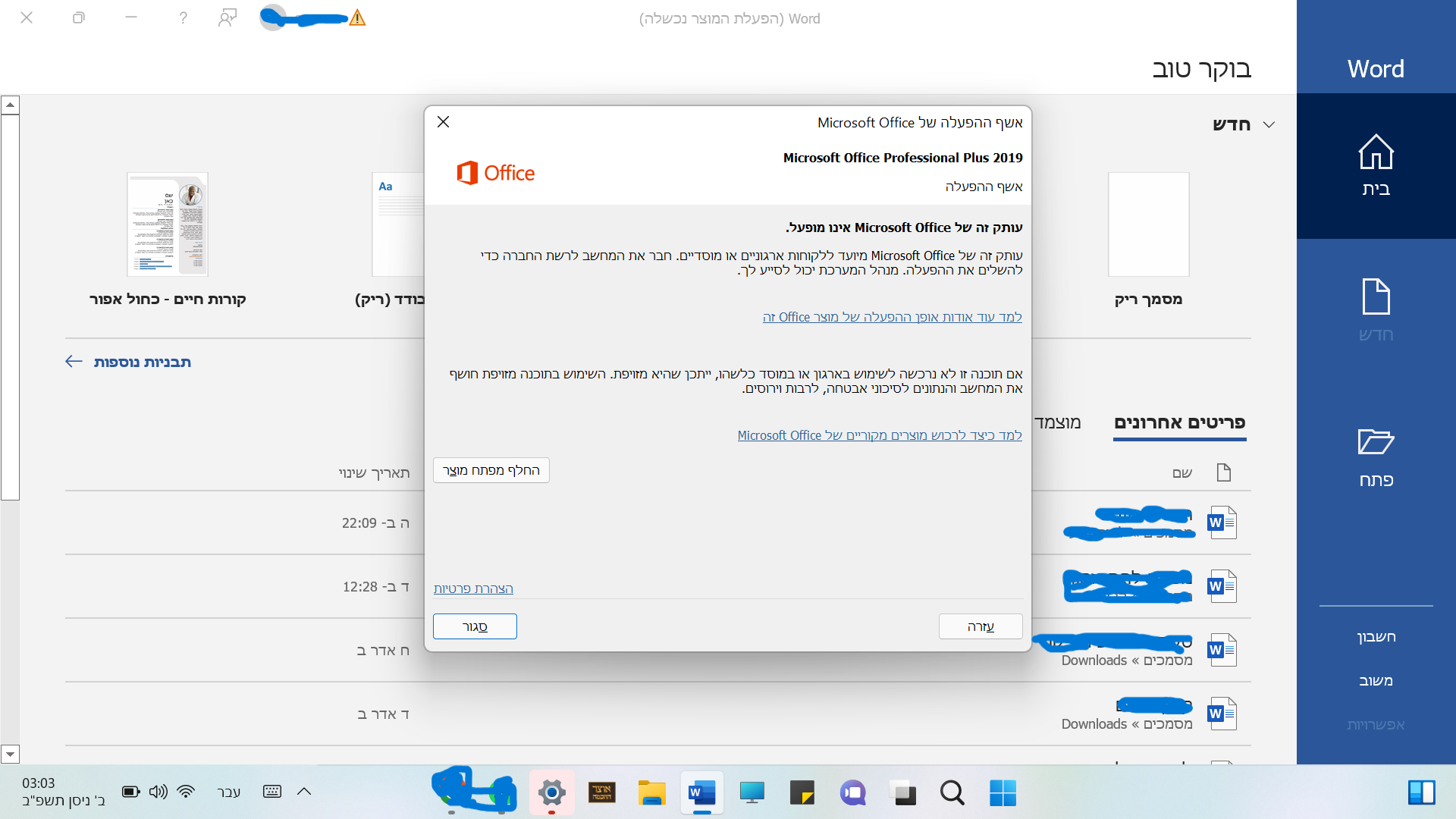The height and width of the screenshot is (819, 1456).
Task: Open Word help question mark icon
Action: coord(183,17)
